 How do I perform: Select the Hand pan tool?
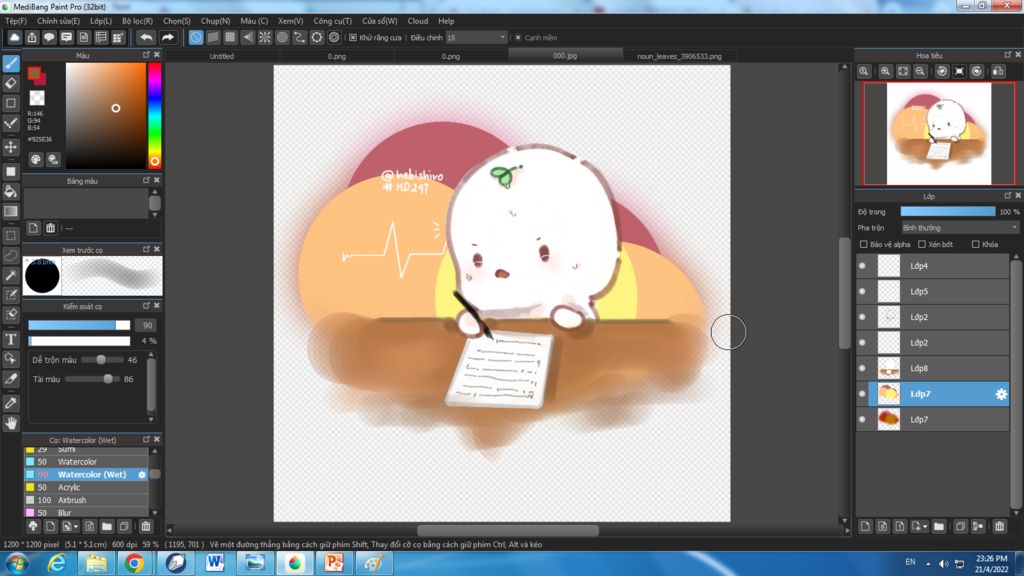tap(11, 423)
